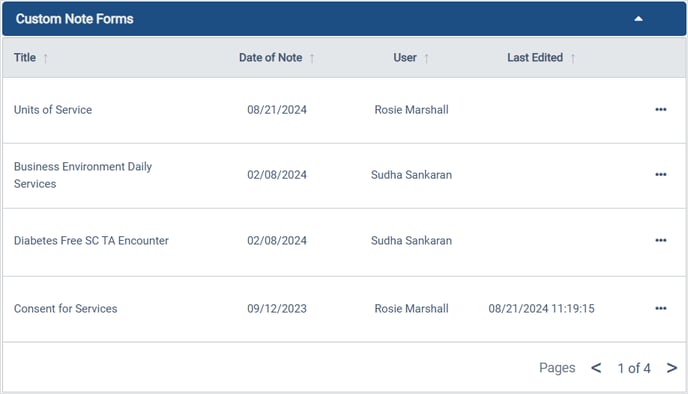Open Business Environment Daily Services note

(x=83, y=175)
